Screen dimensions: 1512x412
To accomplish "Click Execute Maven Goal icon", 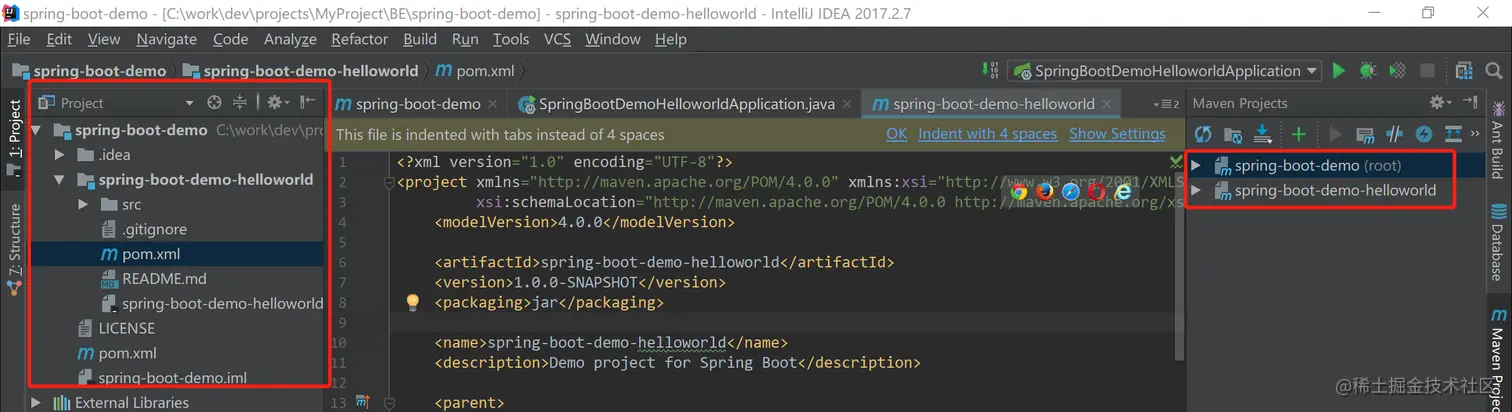I will (1365, 134).
